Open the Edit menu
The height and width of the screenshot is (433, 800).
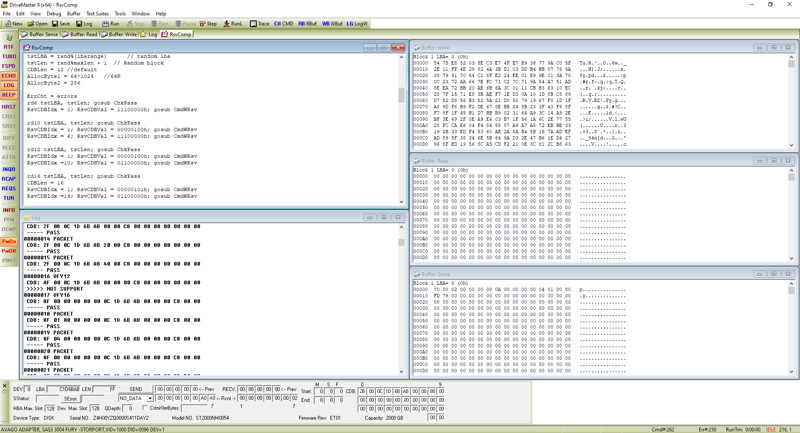(20, 14)
